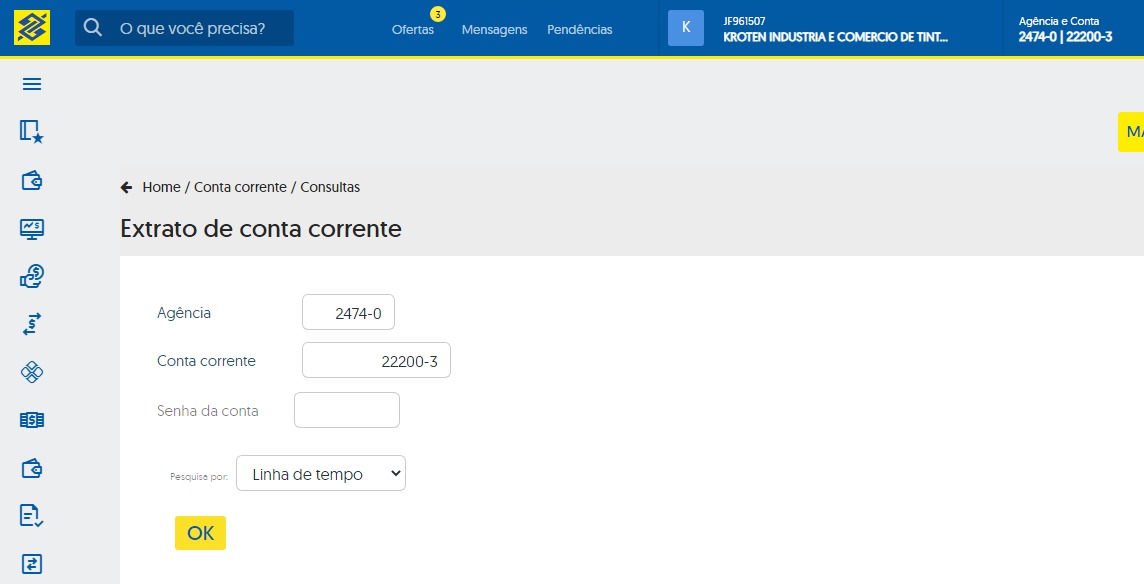Focus the 'Senha da conta' password field
The image size is (1144, 584).
(x=347, y=410)
